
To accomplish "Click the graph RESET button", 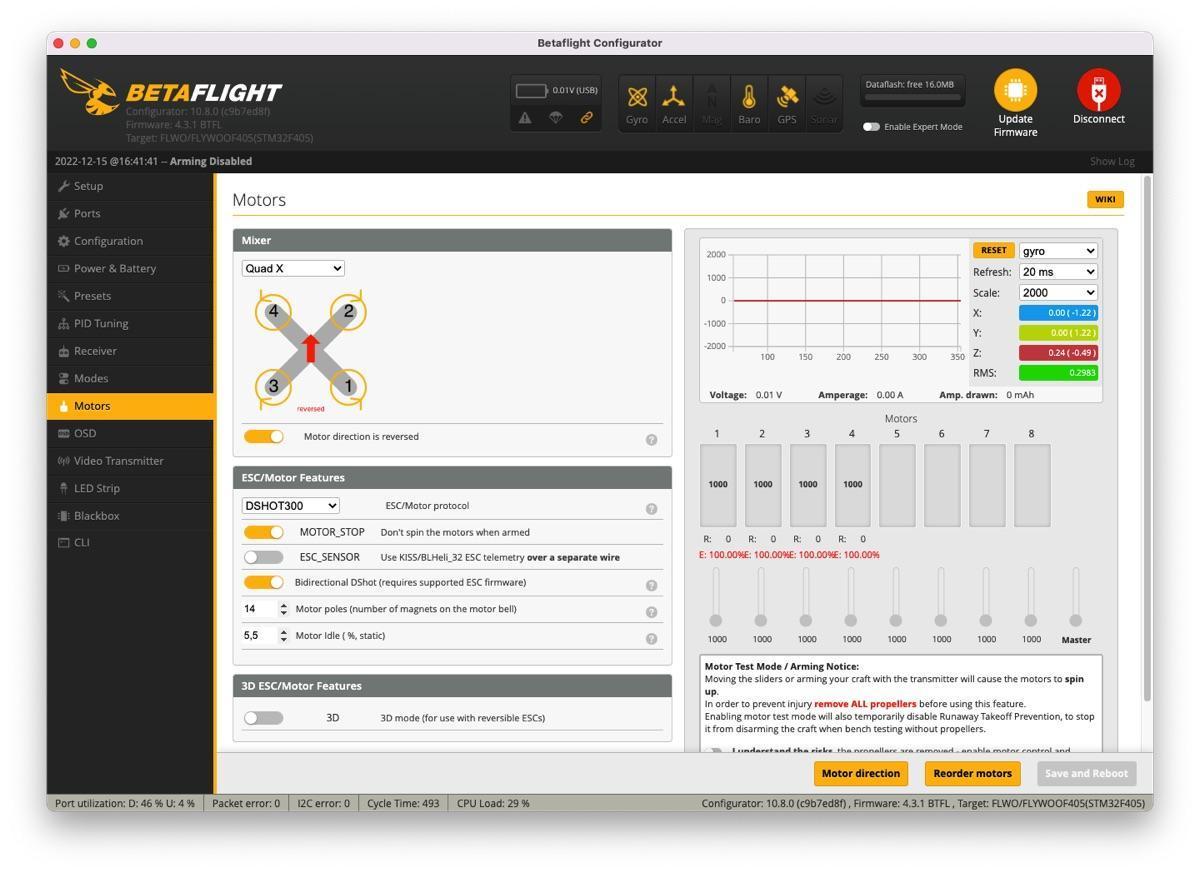I will coord(993,251).
